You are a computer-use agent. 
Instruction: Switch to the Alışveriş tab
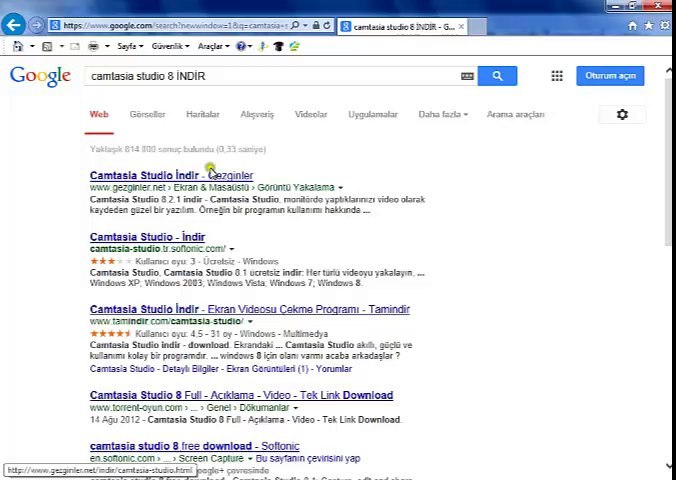[257, 114]
